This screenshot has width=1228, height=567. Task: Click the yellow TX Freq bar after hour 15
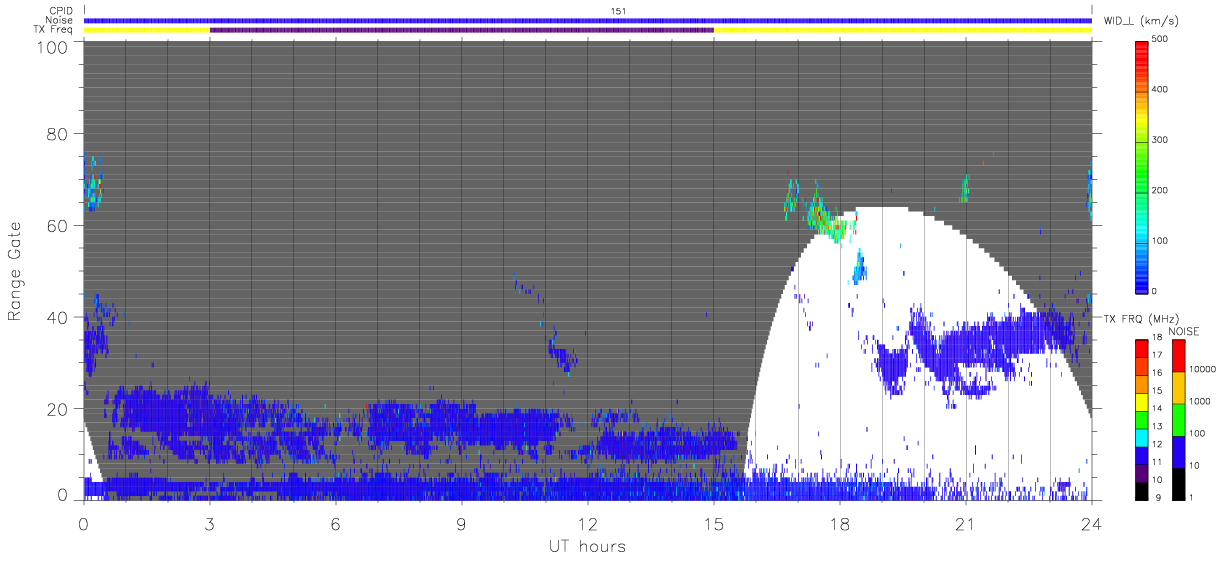pos(903,30)
